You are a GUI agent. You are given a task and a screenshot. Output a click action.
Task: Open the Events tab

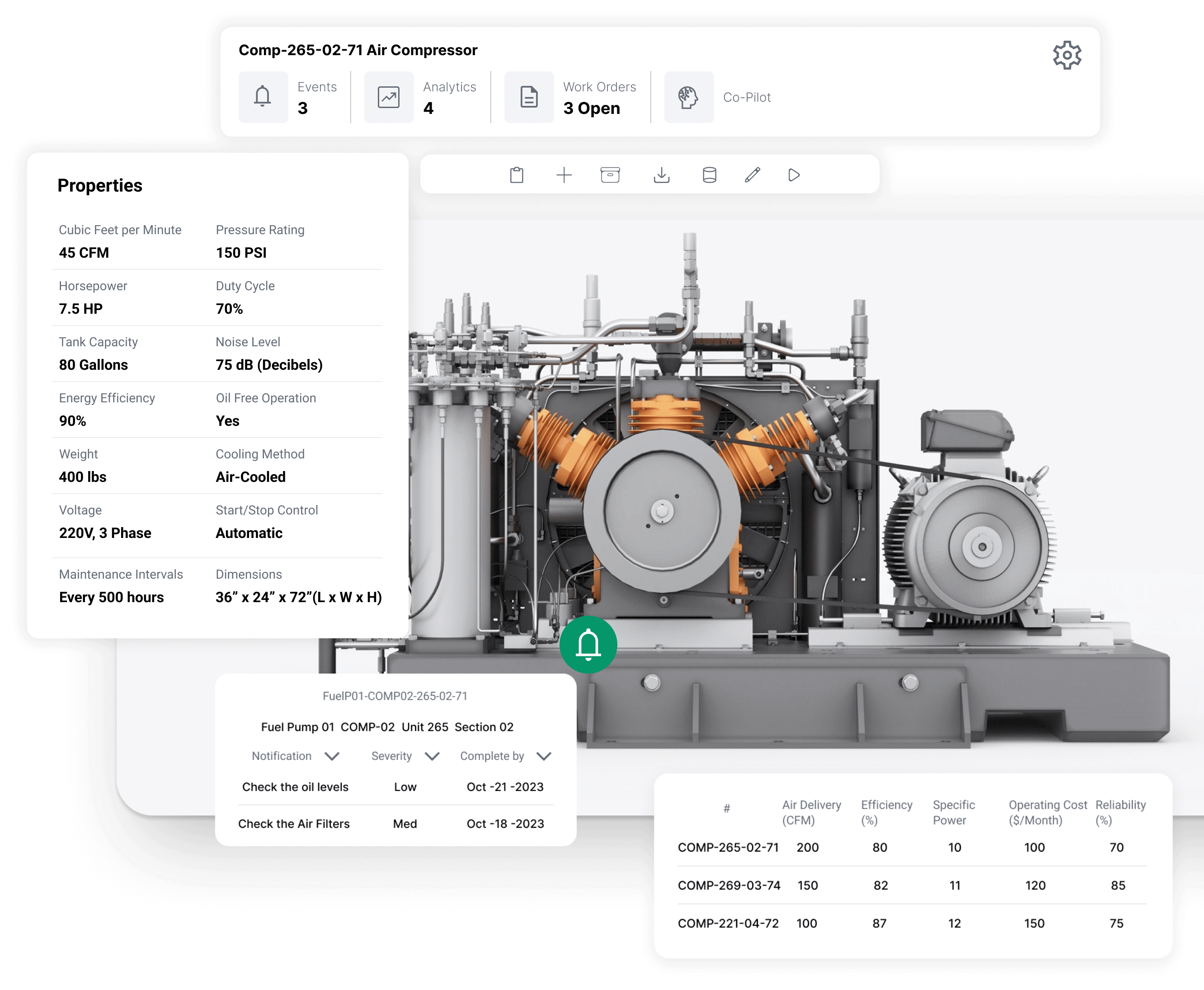(288, 97)
